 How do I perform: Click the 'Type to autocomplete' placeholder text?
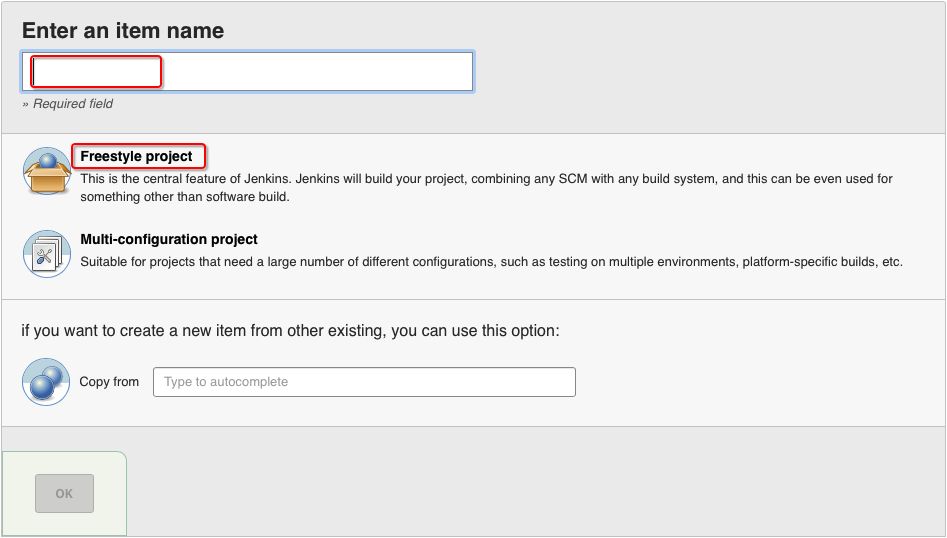(226, 382)
